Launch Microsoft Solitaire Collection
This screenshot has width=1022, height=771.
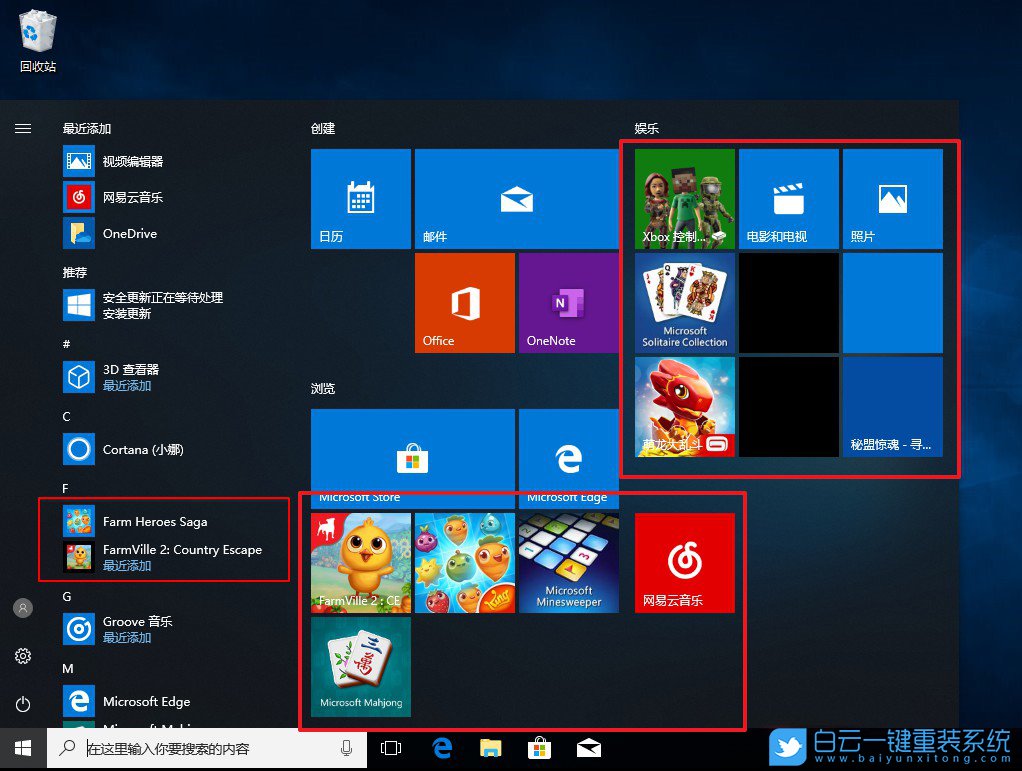tap(684, 303)
